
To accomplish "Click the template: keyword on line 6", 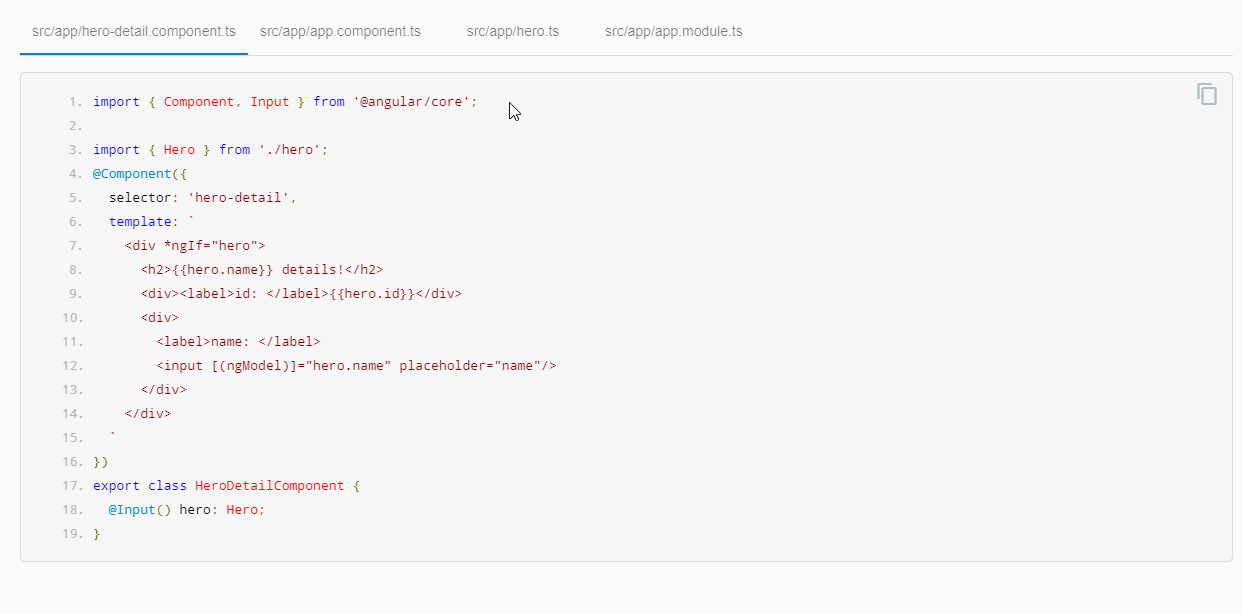I will (x=144, y=222).
